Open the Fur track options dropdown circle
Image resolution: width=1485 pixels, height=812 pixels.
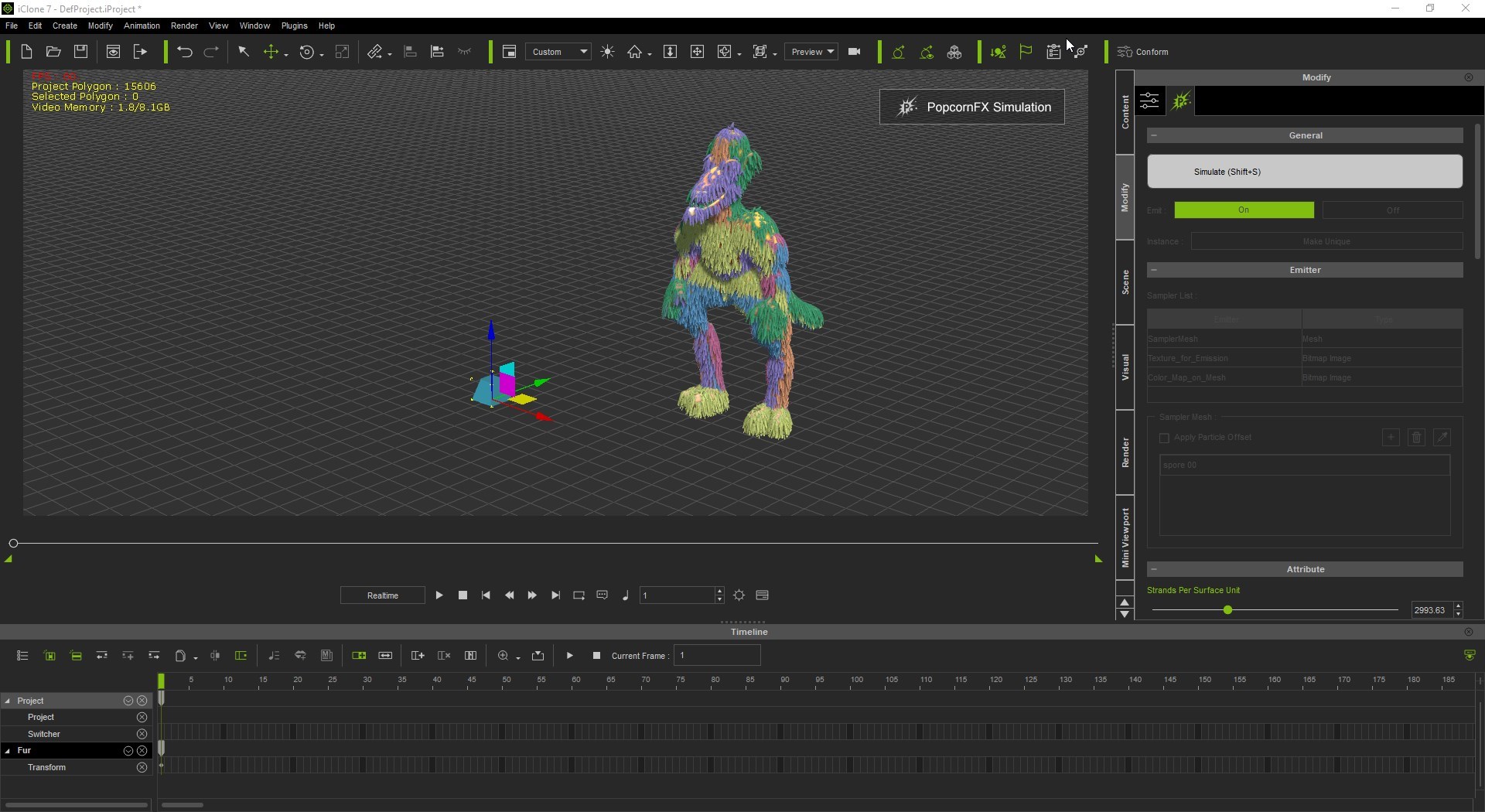(128, 751)
